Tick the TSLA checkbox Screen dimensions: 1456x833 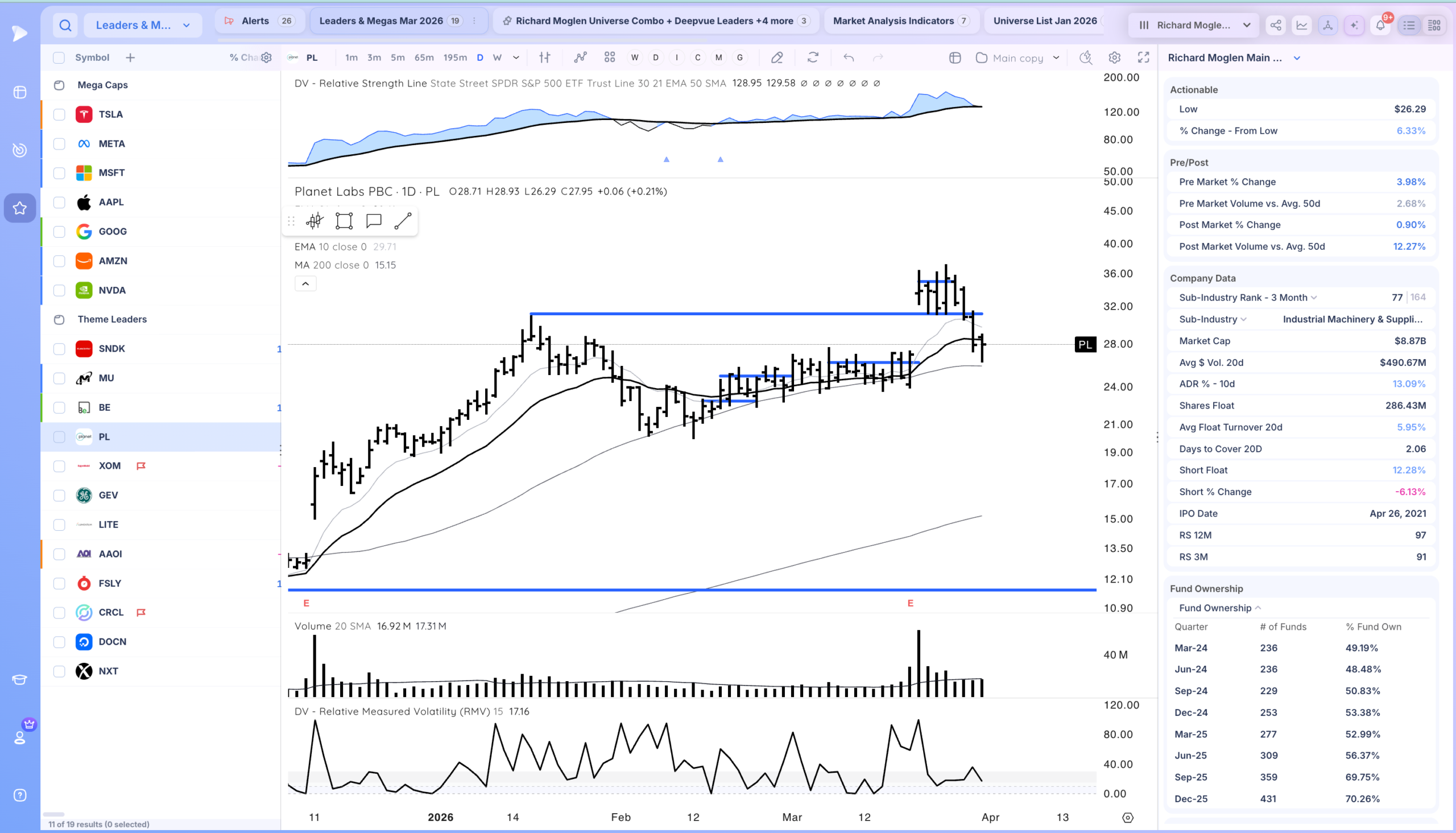click(x=59, y=114)
